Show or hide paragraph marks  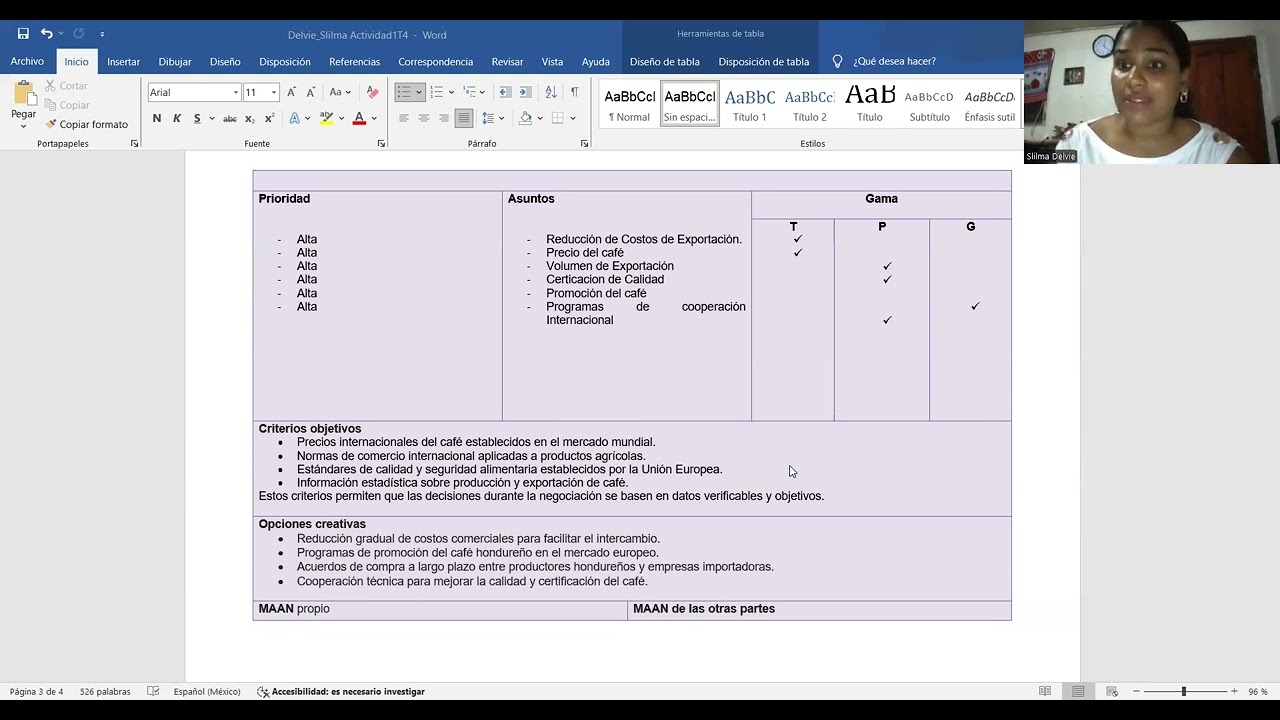coord(574,92)
